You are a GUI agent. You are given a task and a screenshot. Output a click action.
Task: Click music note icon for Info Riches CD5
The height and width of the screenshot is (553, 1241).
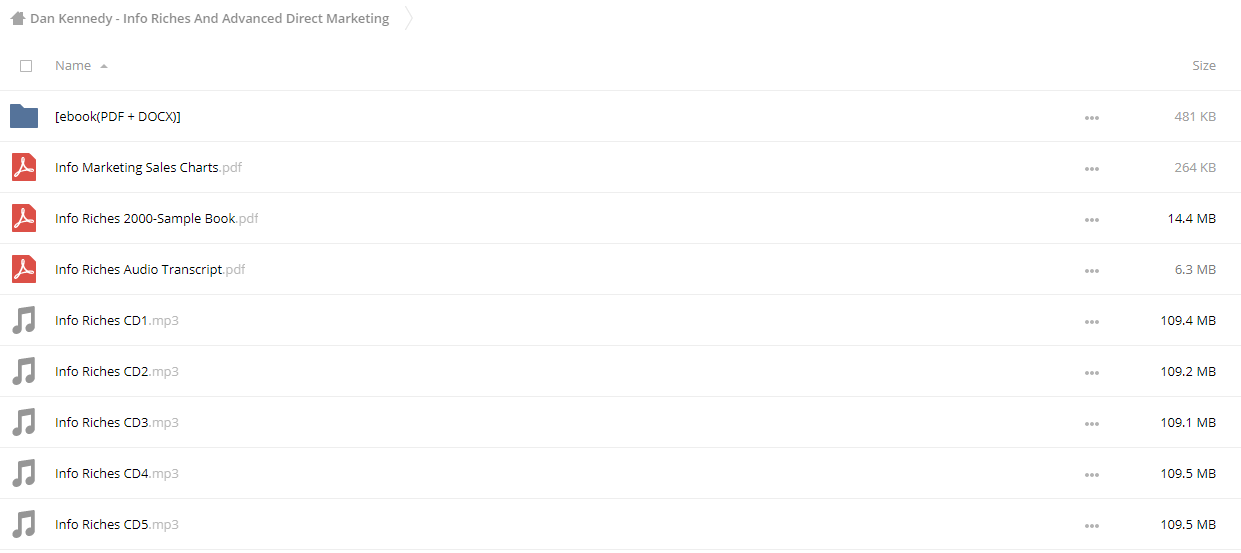pyautogui.click(x=24, y=524)
